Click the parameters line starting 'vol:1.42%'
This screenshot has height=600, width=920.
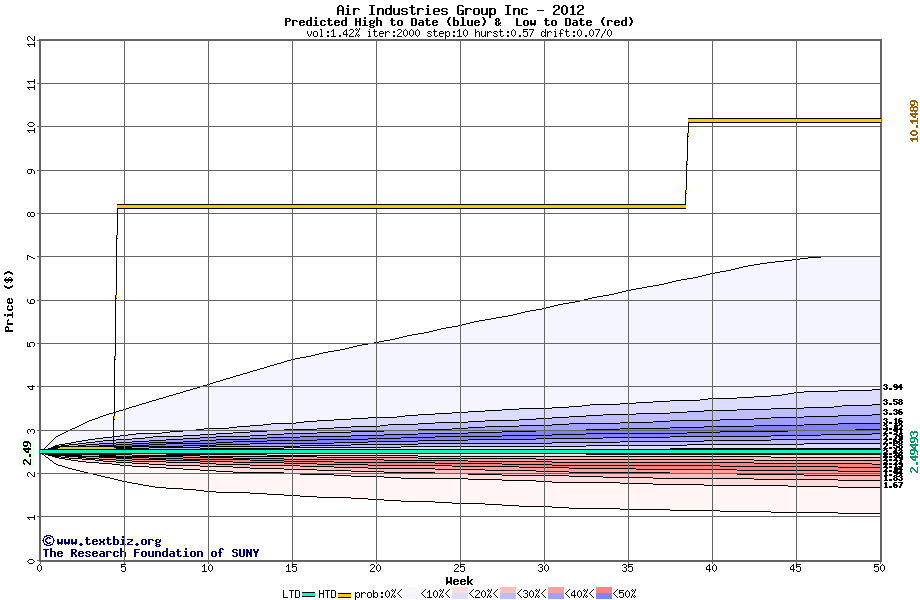point(459,33)
